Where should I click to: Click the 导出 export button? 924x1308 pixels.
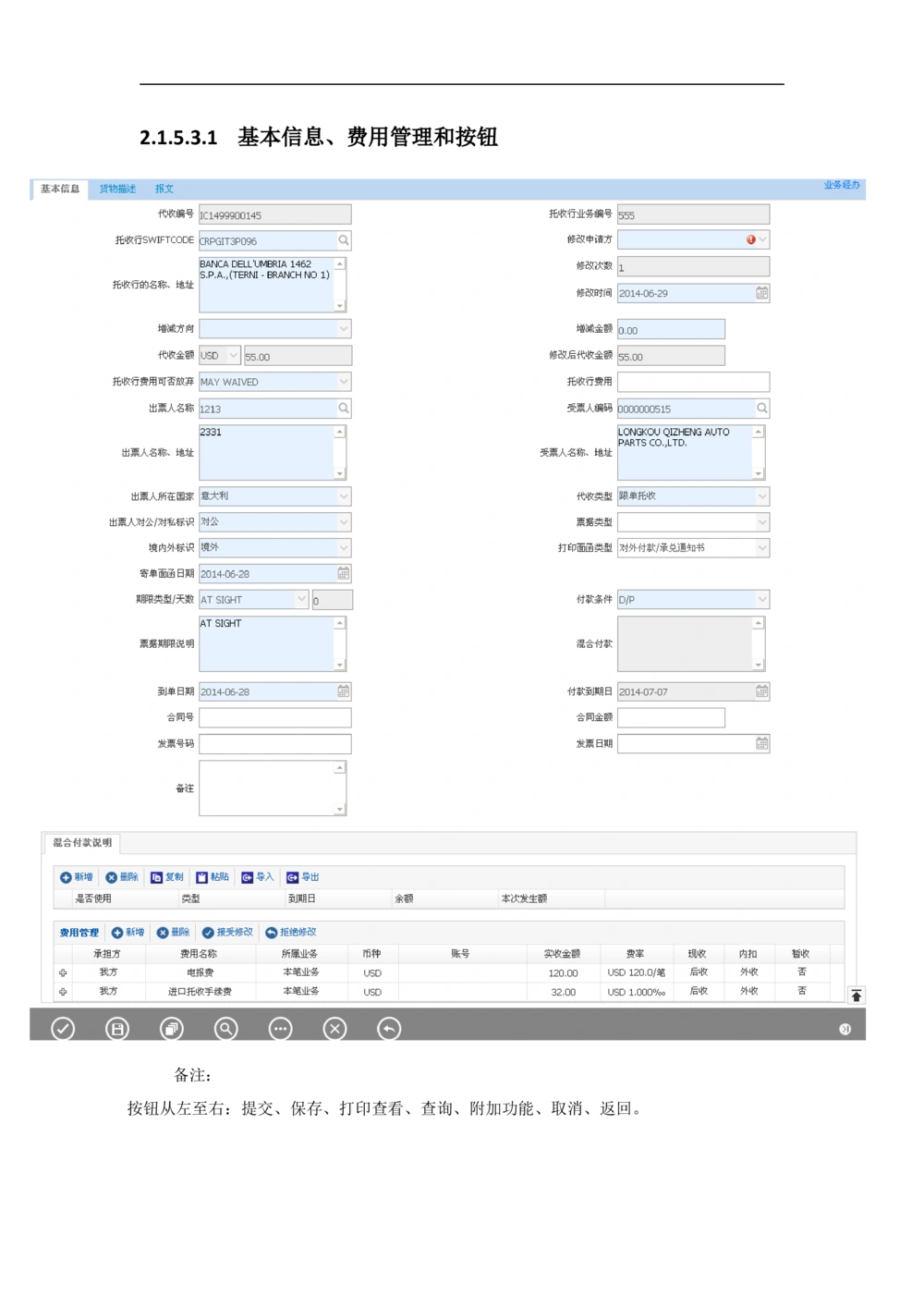303,877
